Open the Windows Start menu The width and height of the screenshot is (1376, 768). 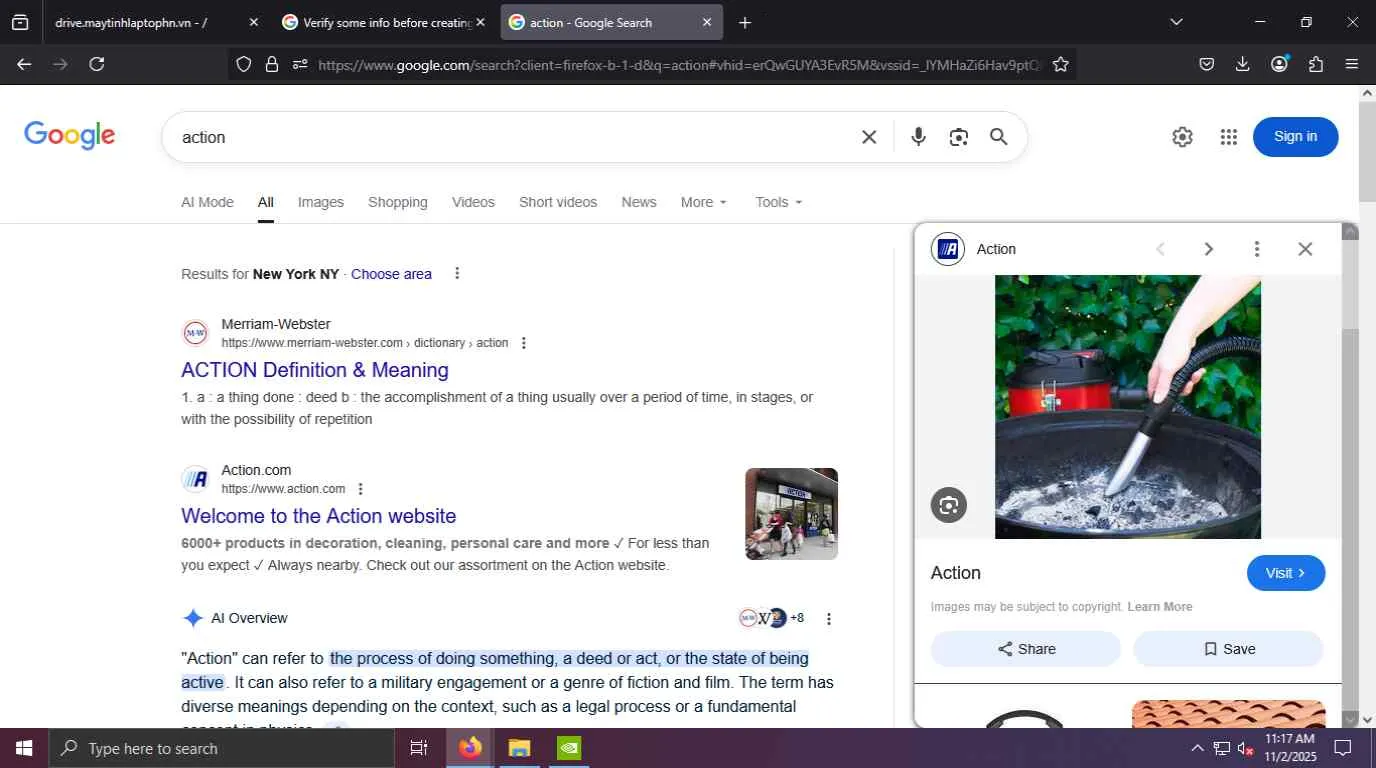23,748
